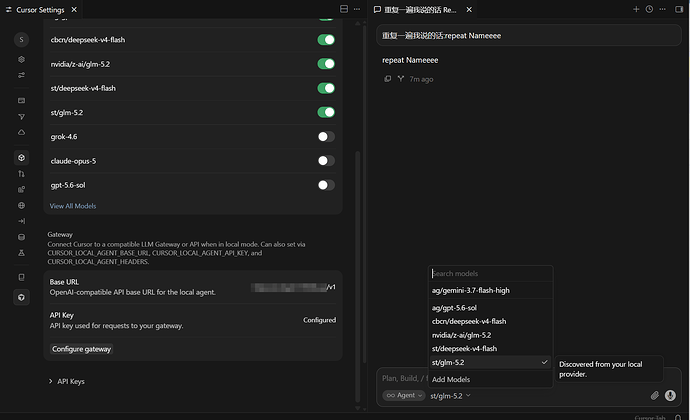Focus the Search models field
Image resolution: width=690 pixels, height=420 pixels.
click(x=490, y=273)
